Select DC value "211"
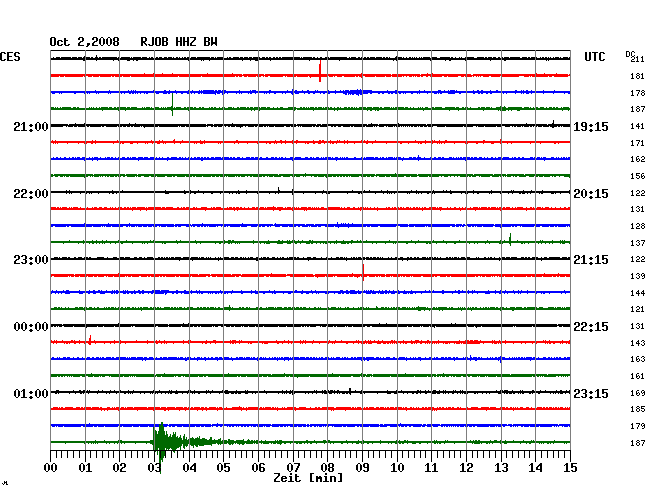This screenshot has width=650, height=494. coord(638,59)
